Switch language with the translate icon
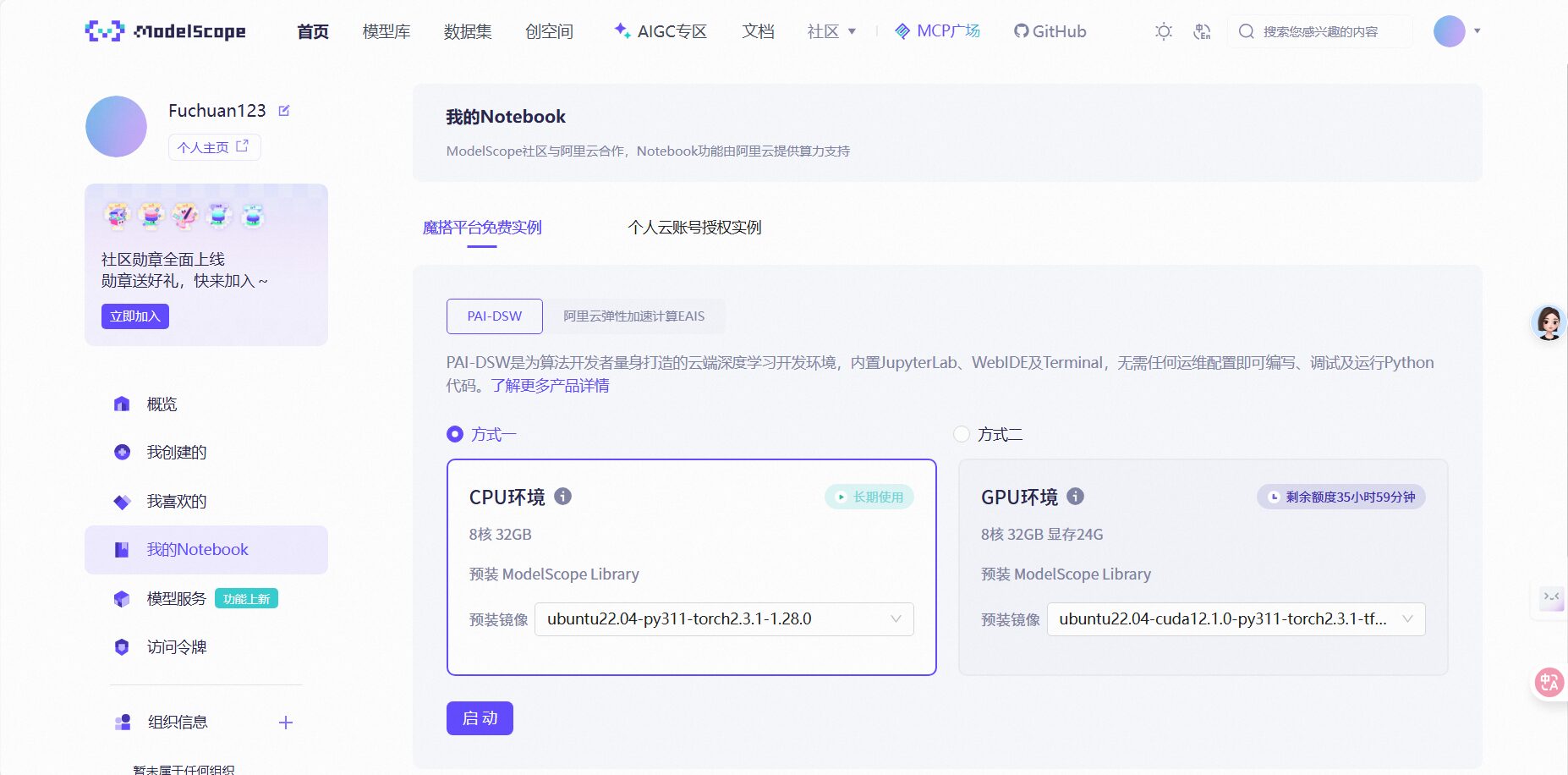The image size is (1568, 775). click(1202, 31)
